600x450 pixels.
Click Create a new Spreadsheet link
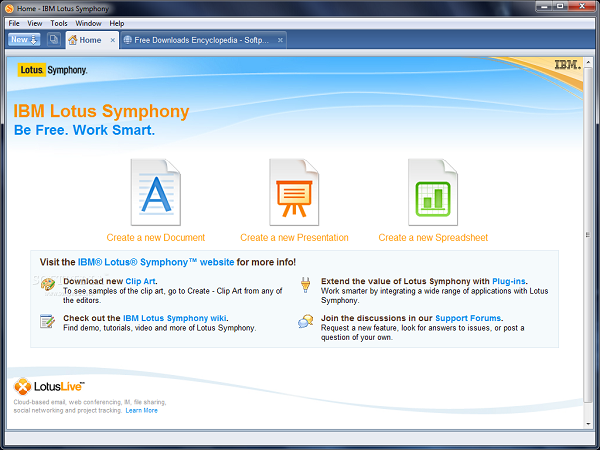(433, 238)
